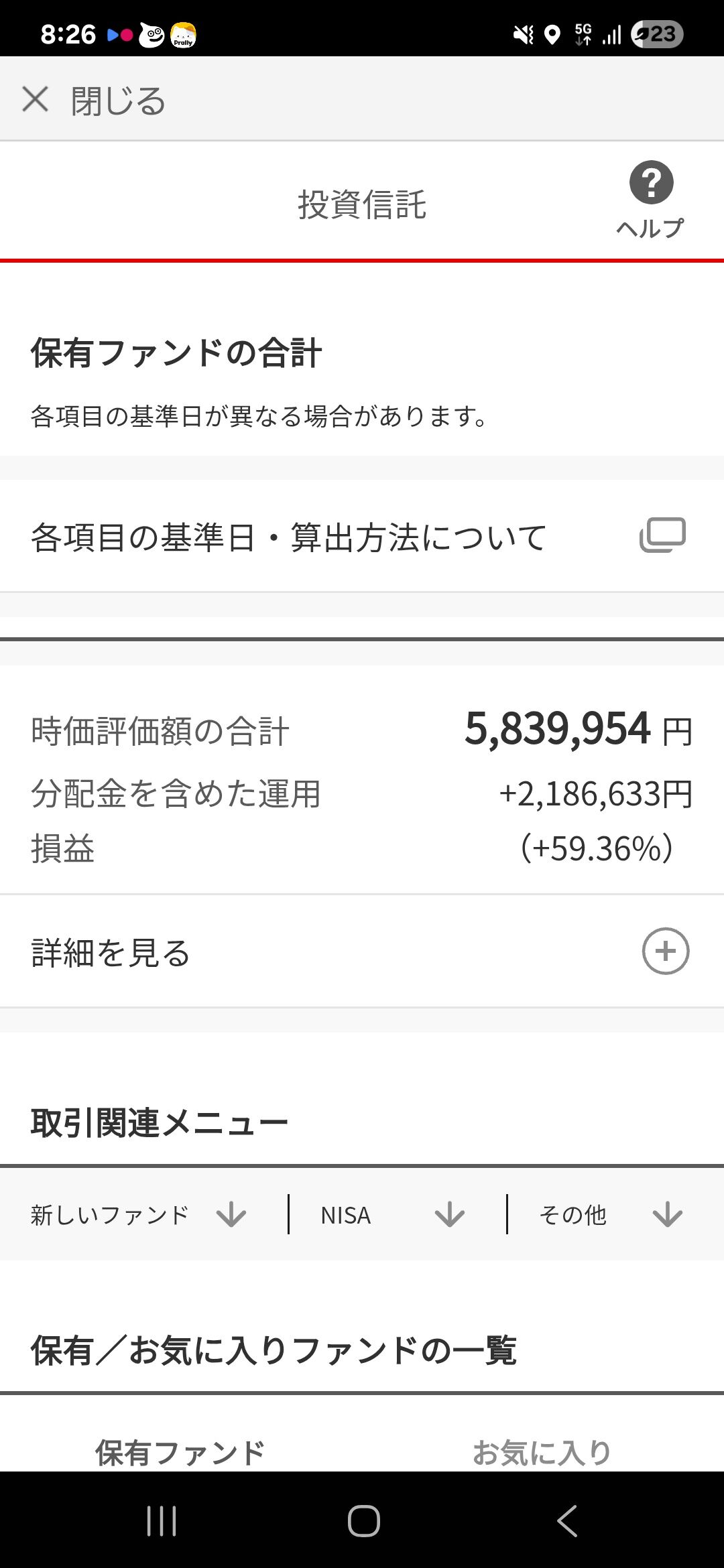724x1568 pixels.
Task: Open the ヘルプ question mark icon
Action: 651,182
